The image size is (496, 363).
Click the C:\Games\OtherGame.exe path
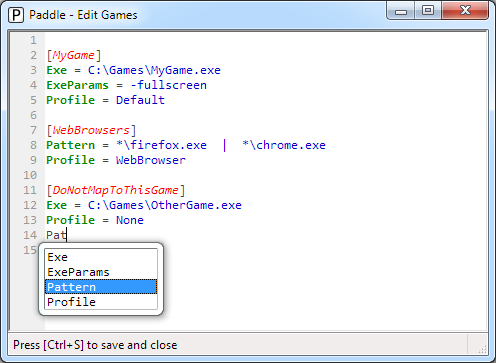(165, 205)
